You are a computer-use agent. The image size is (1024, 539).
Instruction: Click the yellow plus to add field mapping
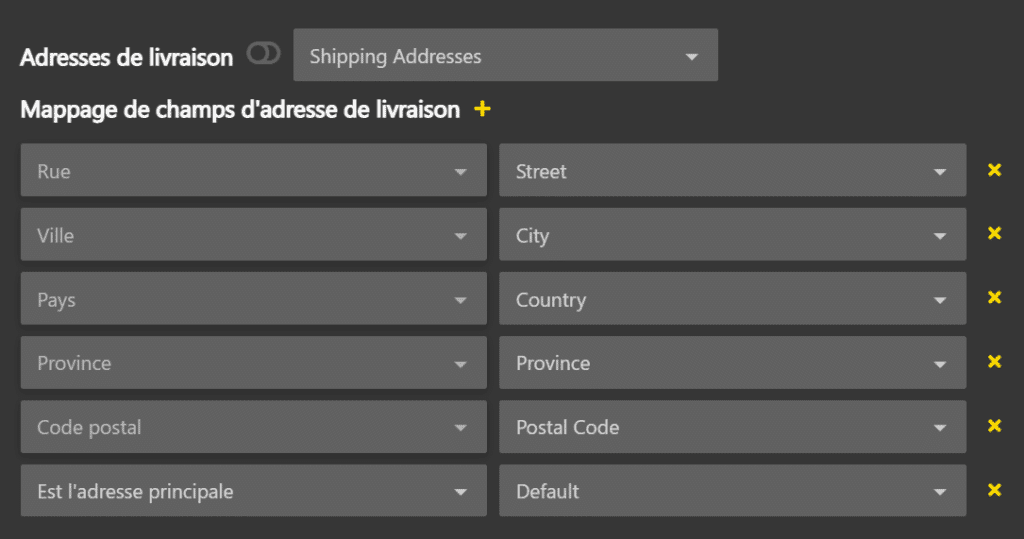(482, 109)
